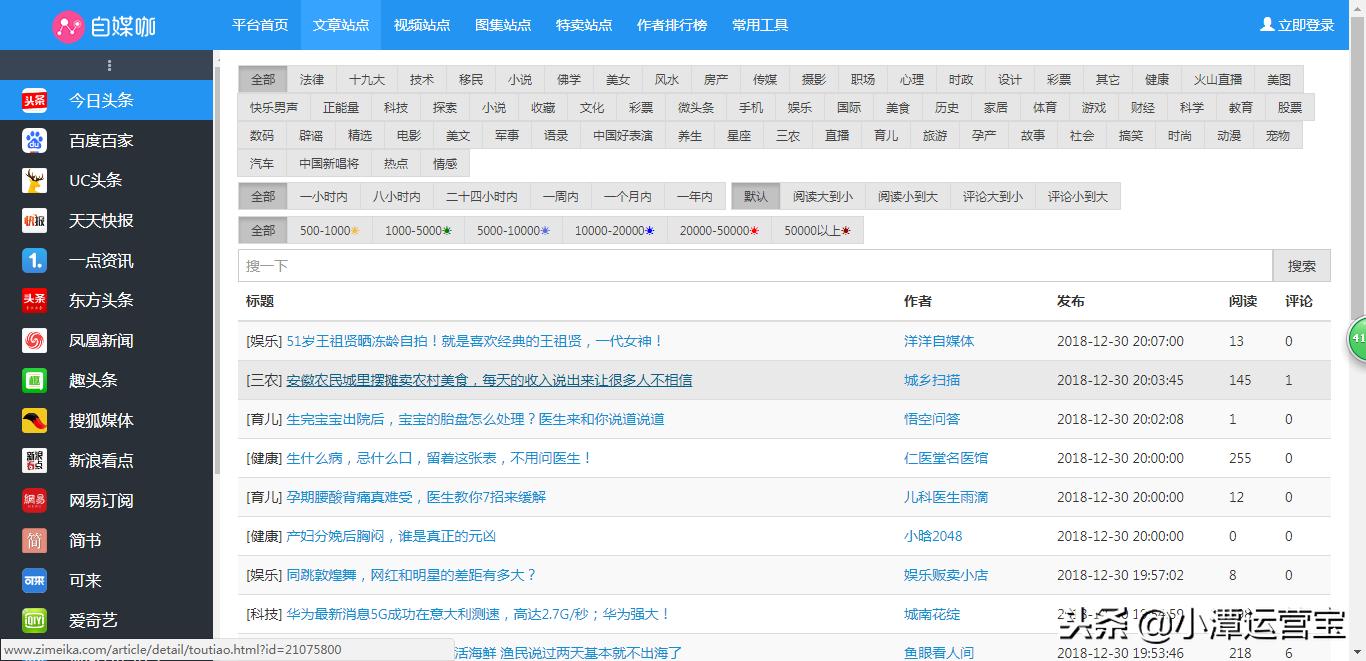Open the 常用工具 menu
1366x661 pixels.
pyautogui.click(x=760, y=25)
